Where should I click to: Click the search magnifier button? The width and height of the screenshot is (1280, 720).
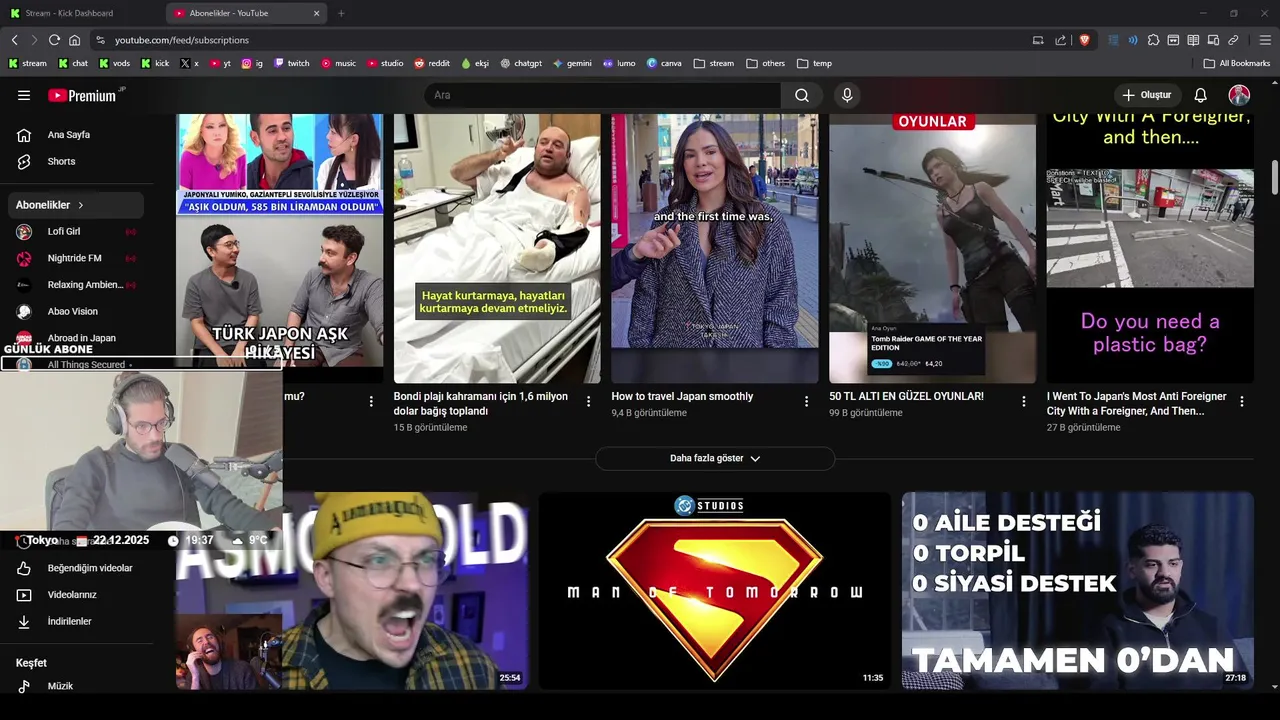tap(802, 95)
